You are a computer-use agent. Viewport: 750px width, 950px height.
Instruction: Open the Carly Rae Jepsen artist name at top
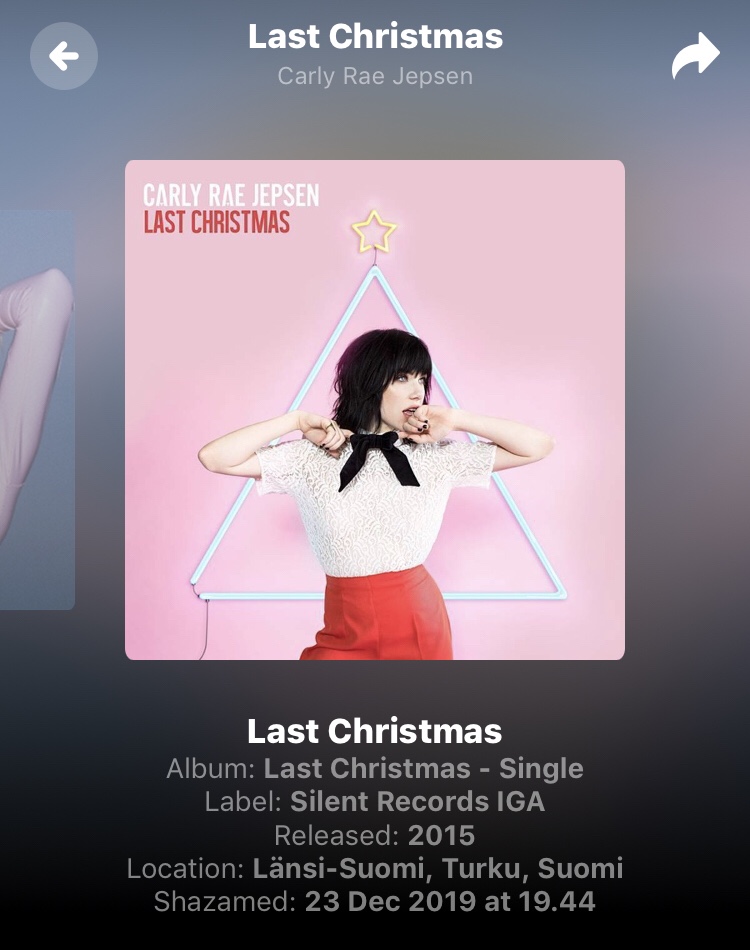pos(375,76)
